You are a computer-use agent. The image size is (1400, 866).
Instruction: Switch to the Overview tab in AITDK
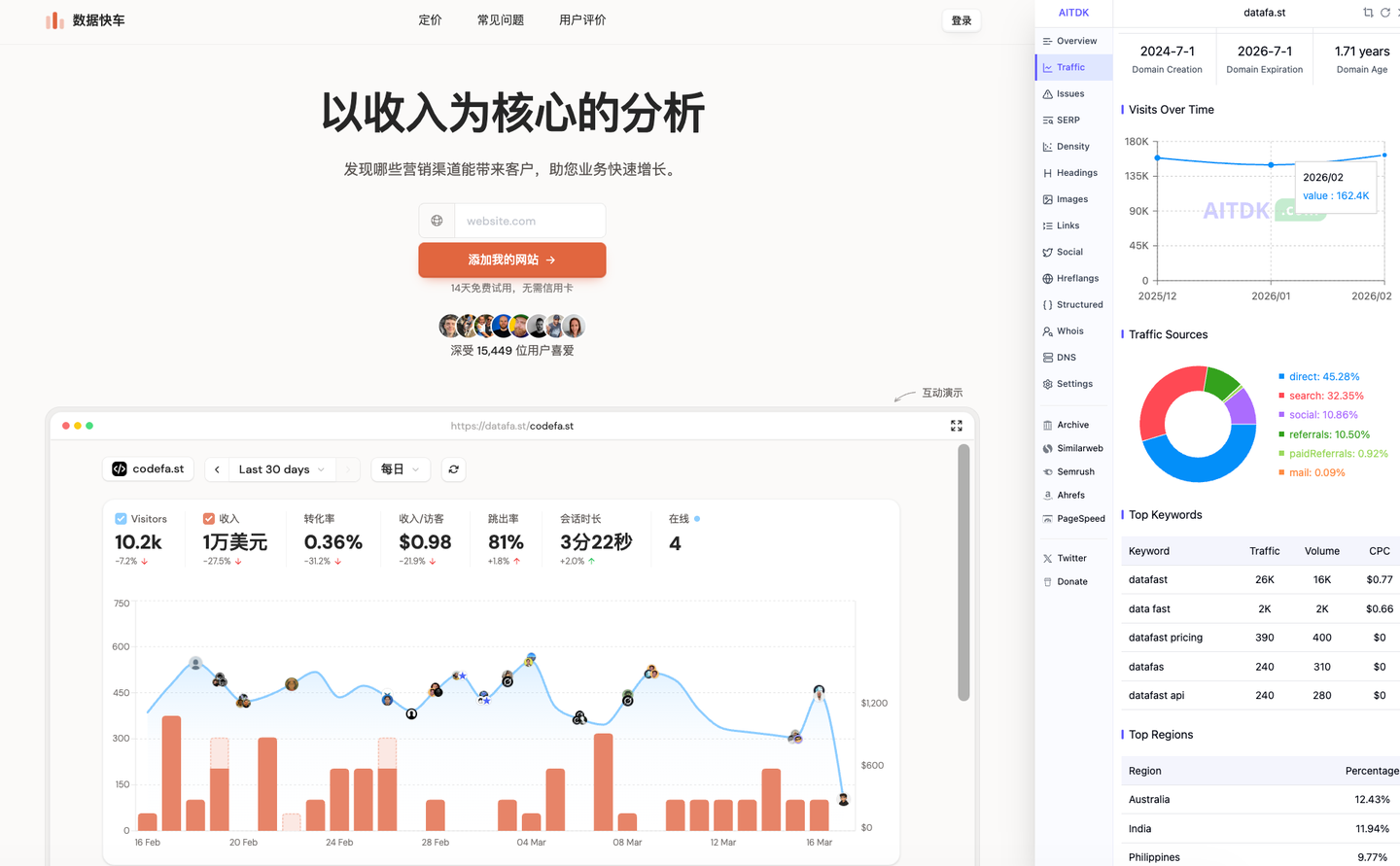[1073, 41]
